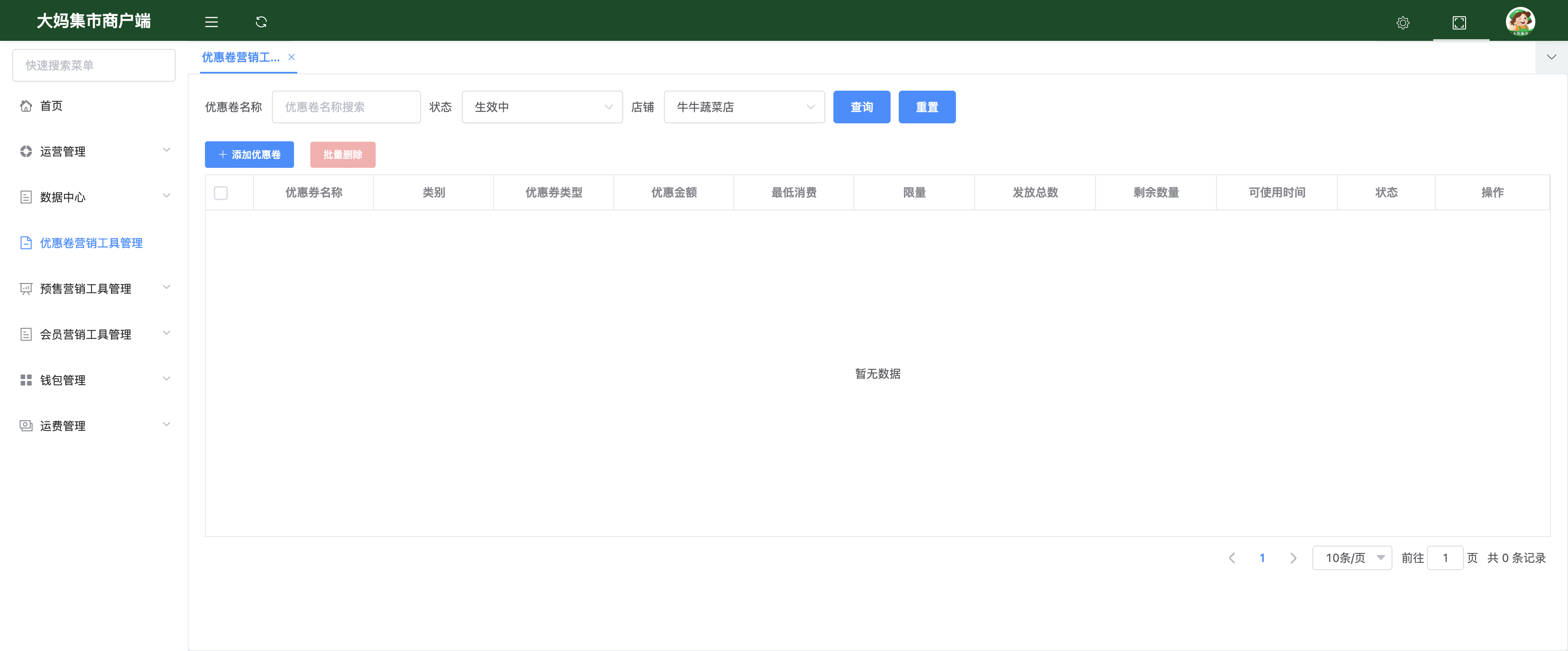Image resolution: width=1568 pixels, height=651 pixels.
Task: Expand the 运营管理 sidebar menu
Action: tap(94, 152)
